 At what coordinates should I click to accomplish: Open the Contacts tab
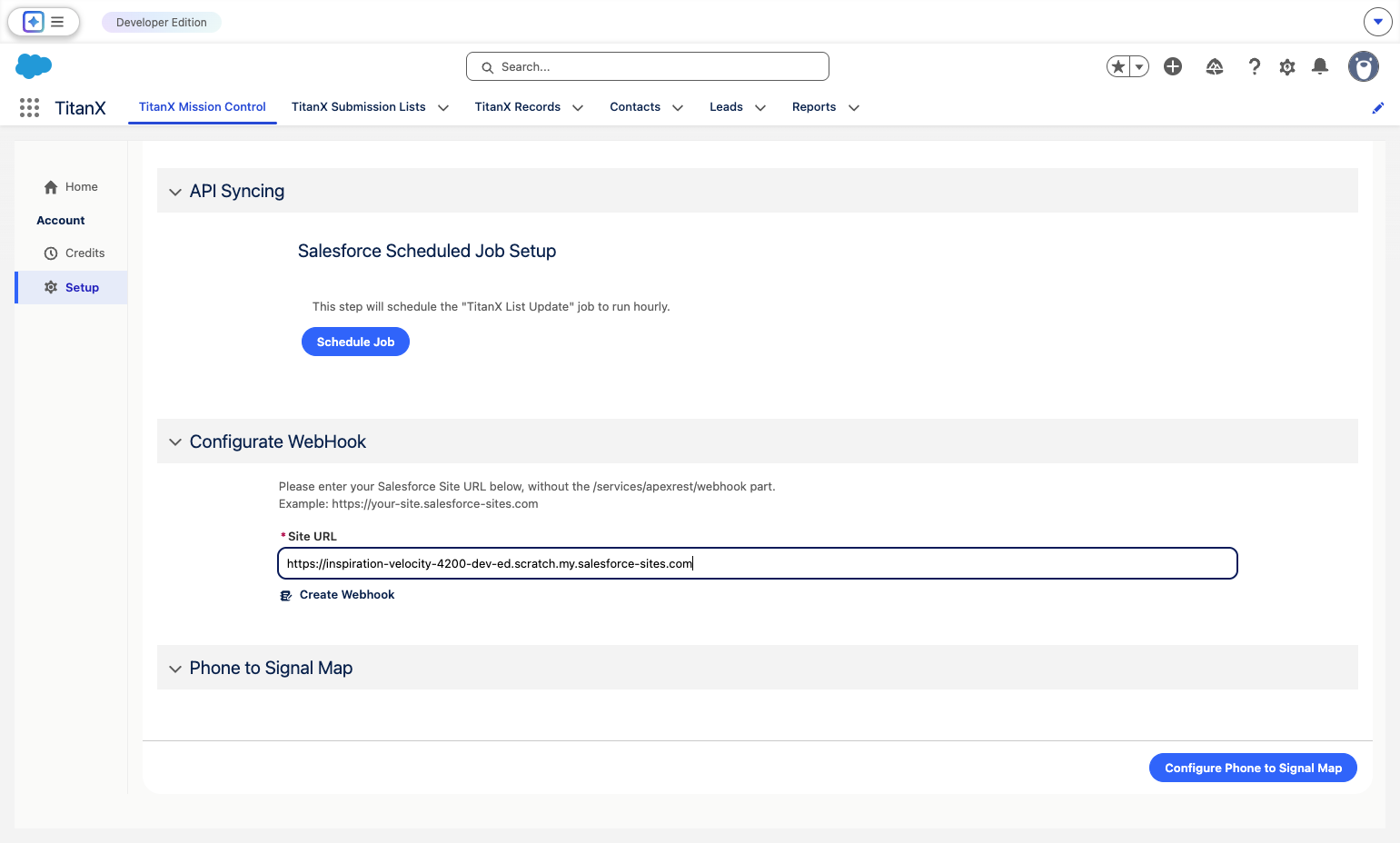coord(635,107)
